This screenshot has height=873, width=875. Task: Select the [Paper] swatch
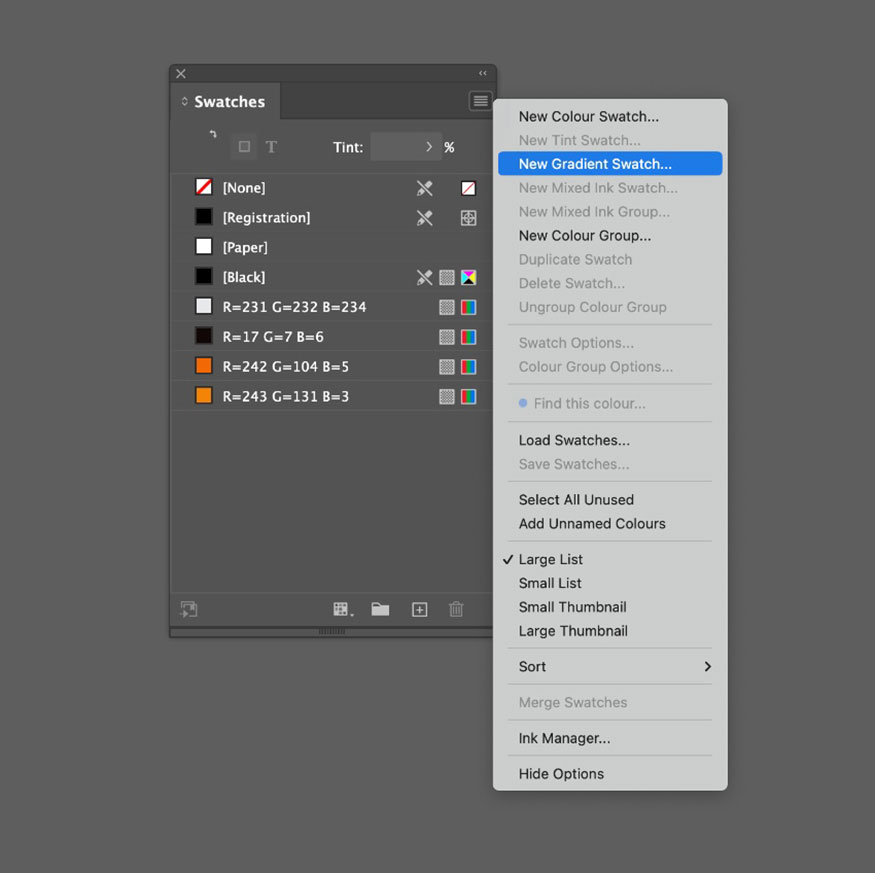pos(331,247)
